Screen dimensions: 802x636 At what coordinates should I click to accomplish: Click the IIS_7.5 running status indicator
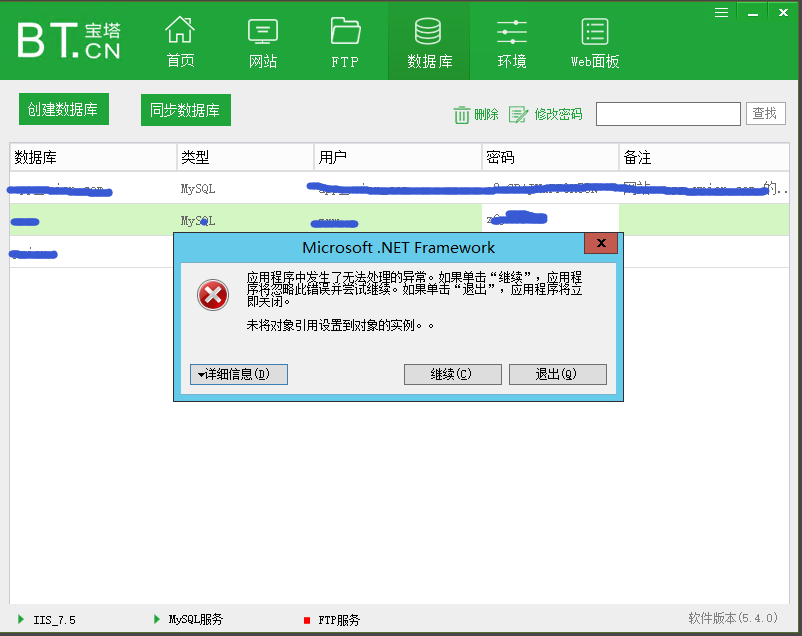[21, 619]
